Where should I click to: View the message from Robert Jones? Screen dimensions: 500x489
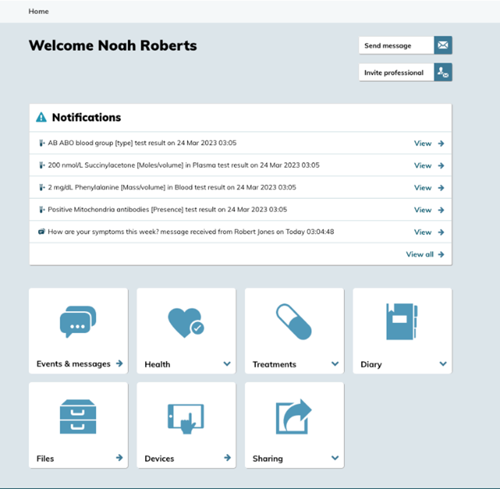coord(429,232)
